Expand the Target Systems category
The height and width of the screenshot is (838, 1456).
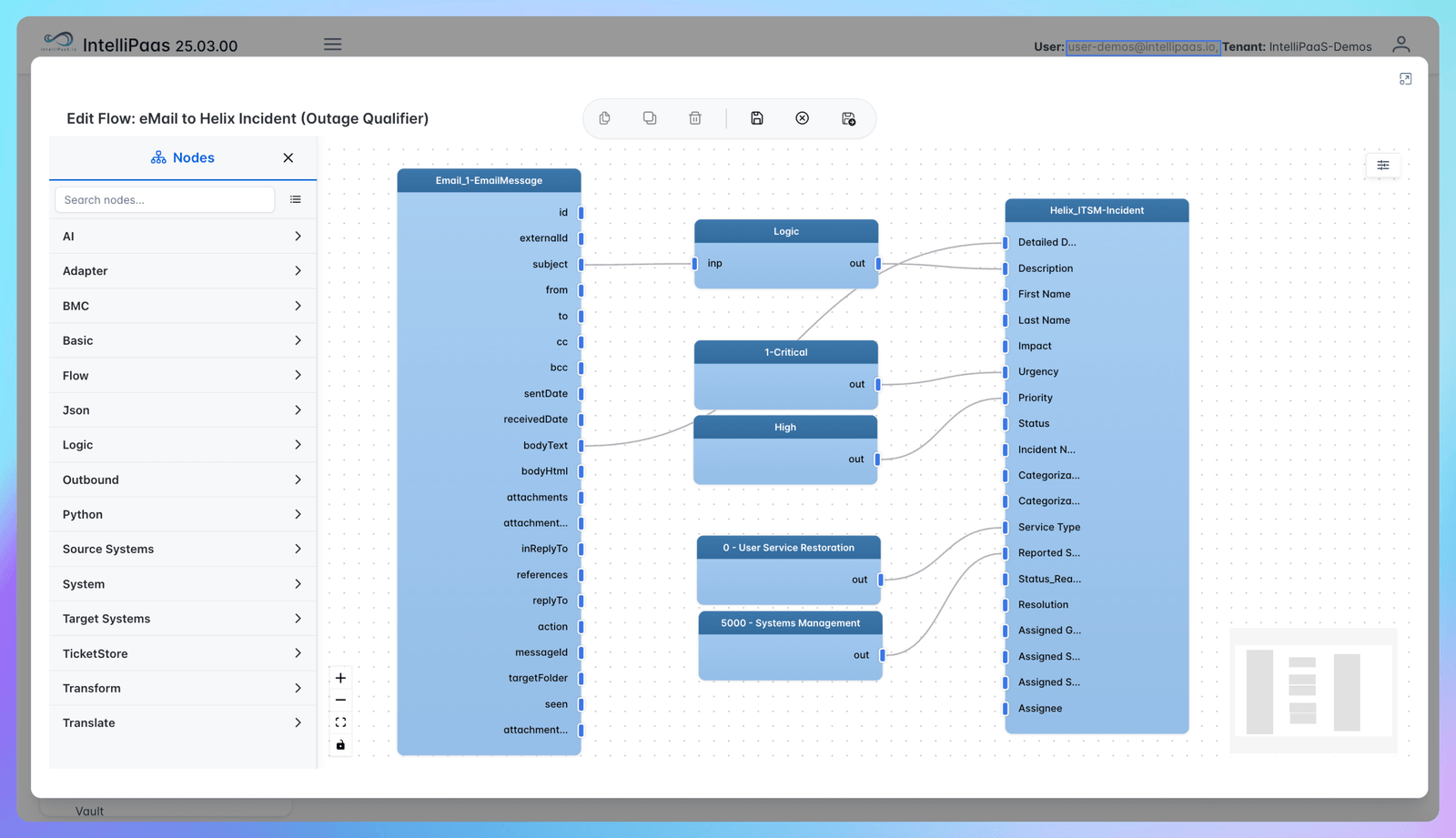[x=182, y=618]
